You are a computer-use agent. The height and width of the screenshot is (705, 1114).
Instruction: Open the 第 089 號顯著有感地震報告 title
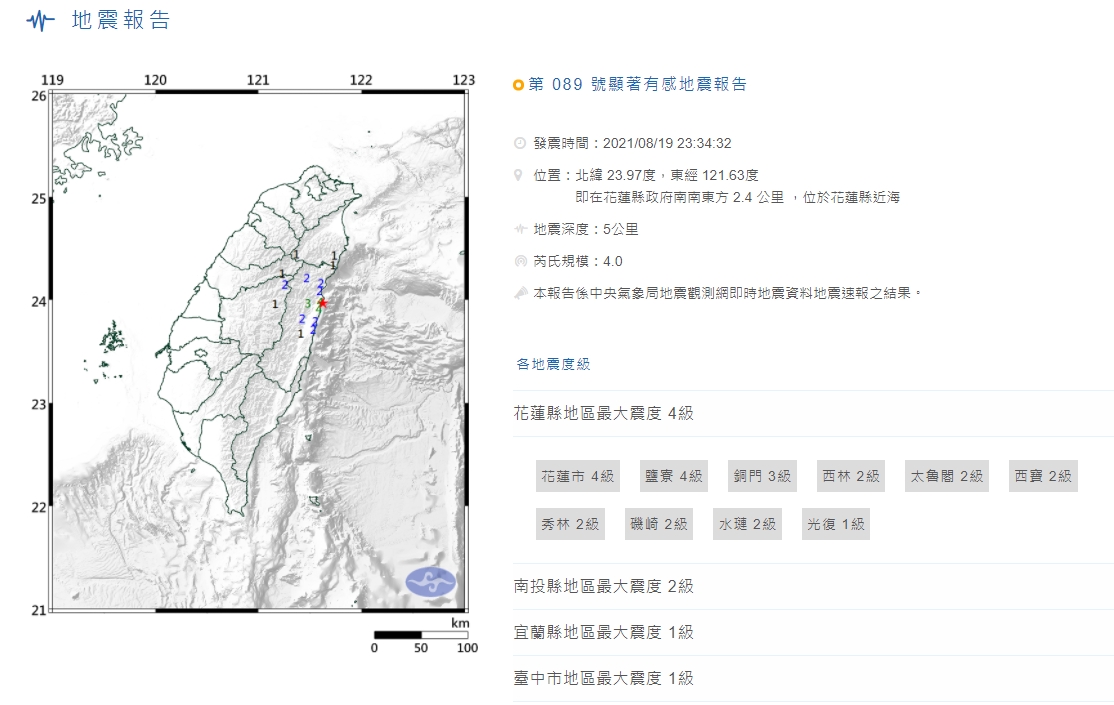637,85
